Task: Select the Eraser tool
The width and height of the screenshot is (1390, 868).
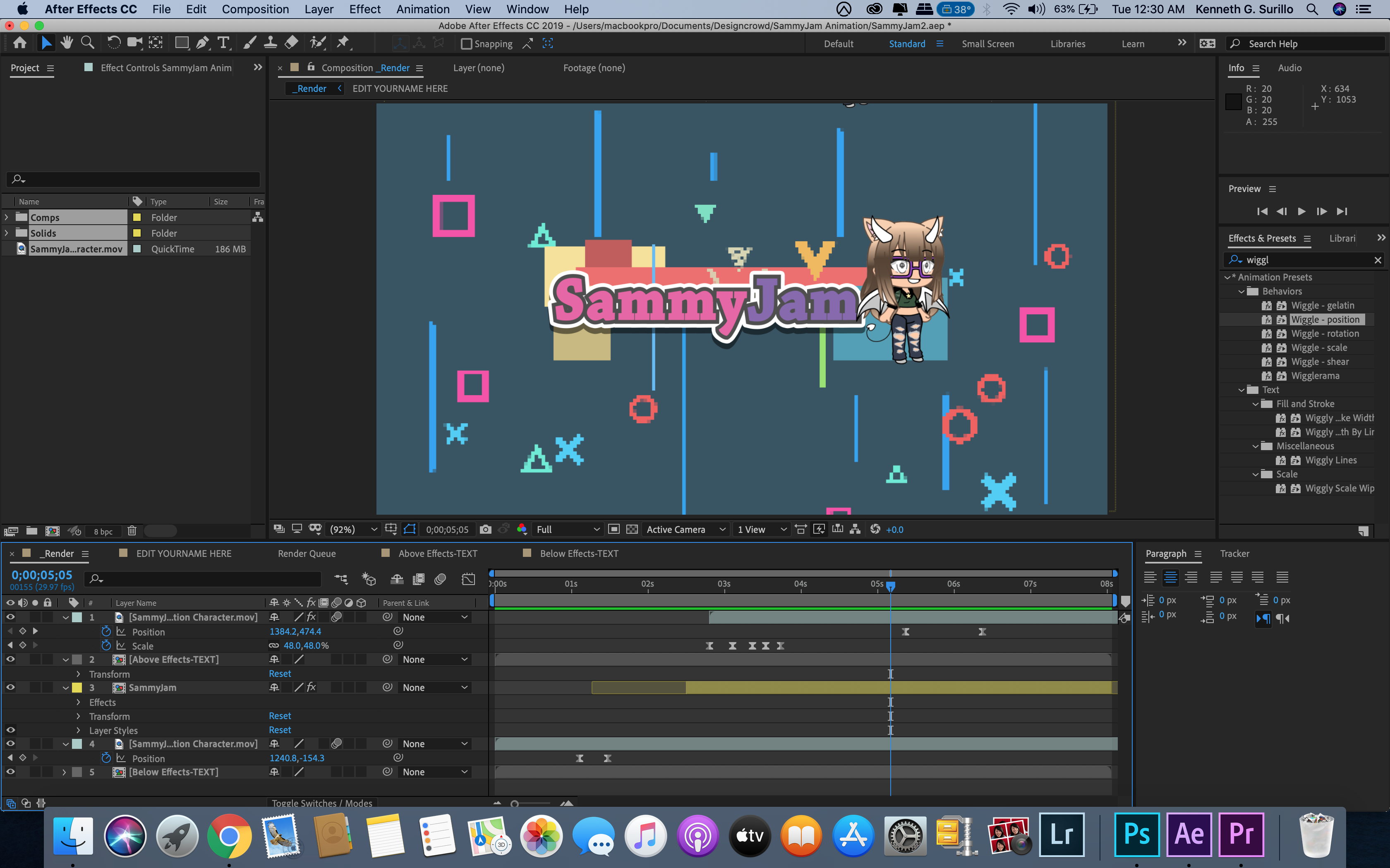Action: [x=292, y=43]
